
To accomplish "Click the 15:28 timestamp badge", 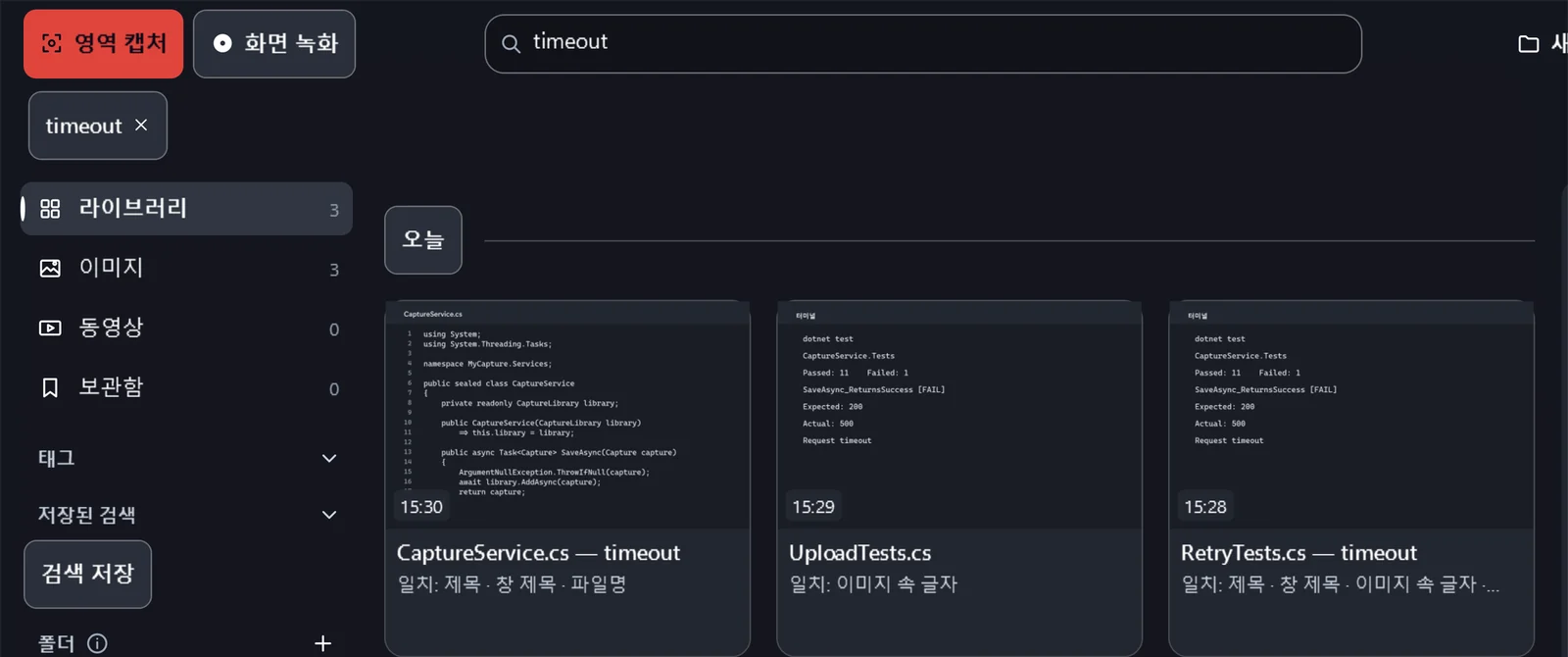I will (x=1205, y=507).
